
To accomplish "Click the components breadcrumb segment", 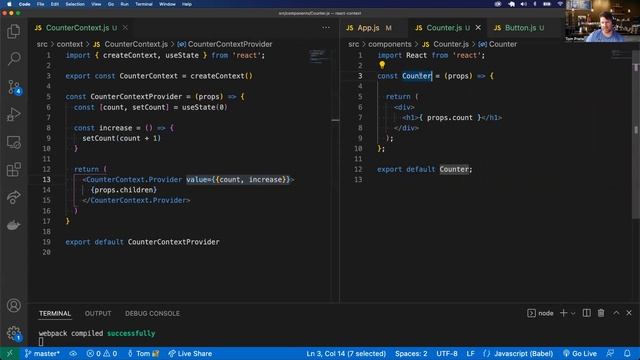I will point(390,44).
